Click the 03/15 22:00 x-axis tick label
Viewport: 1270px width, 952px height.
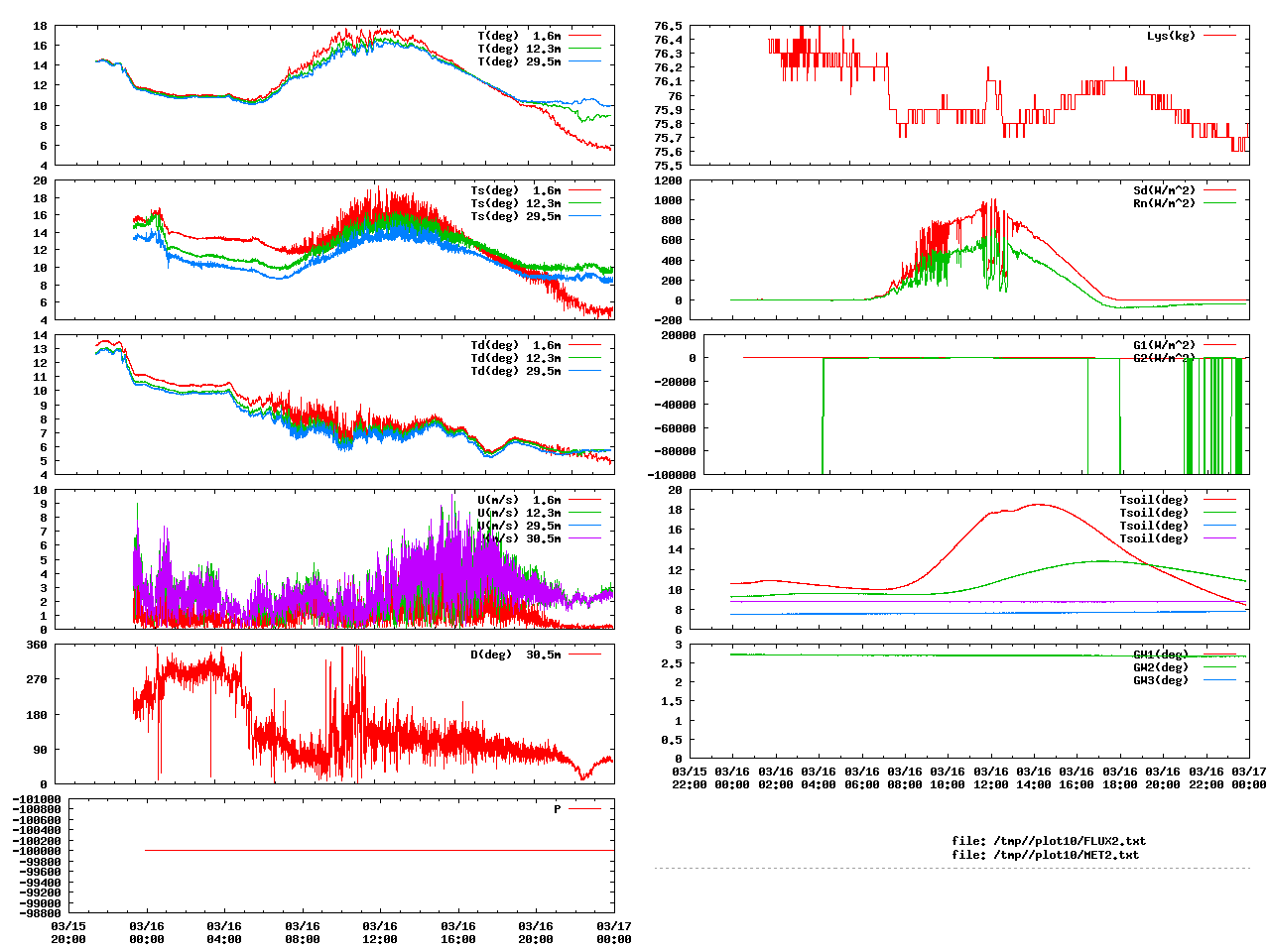pos(690,777)
